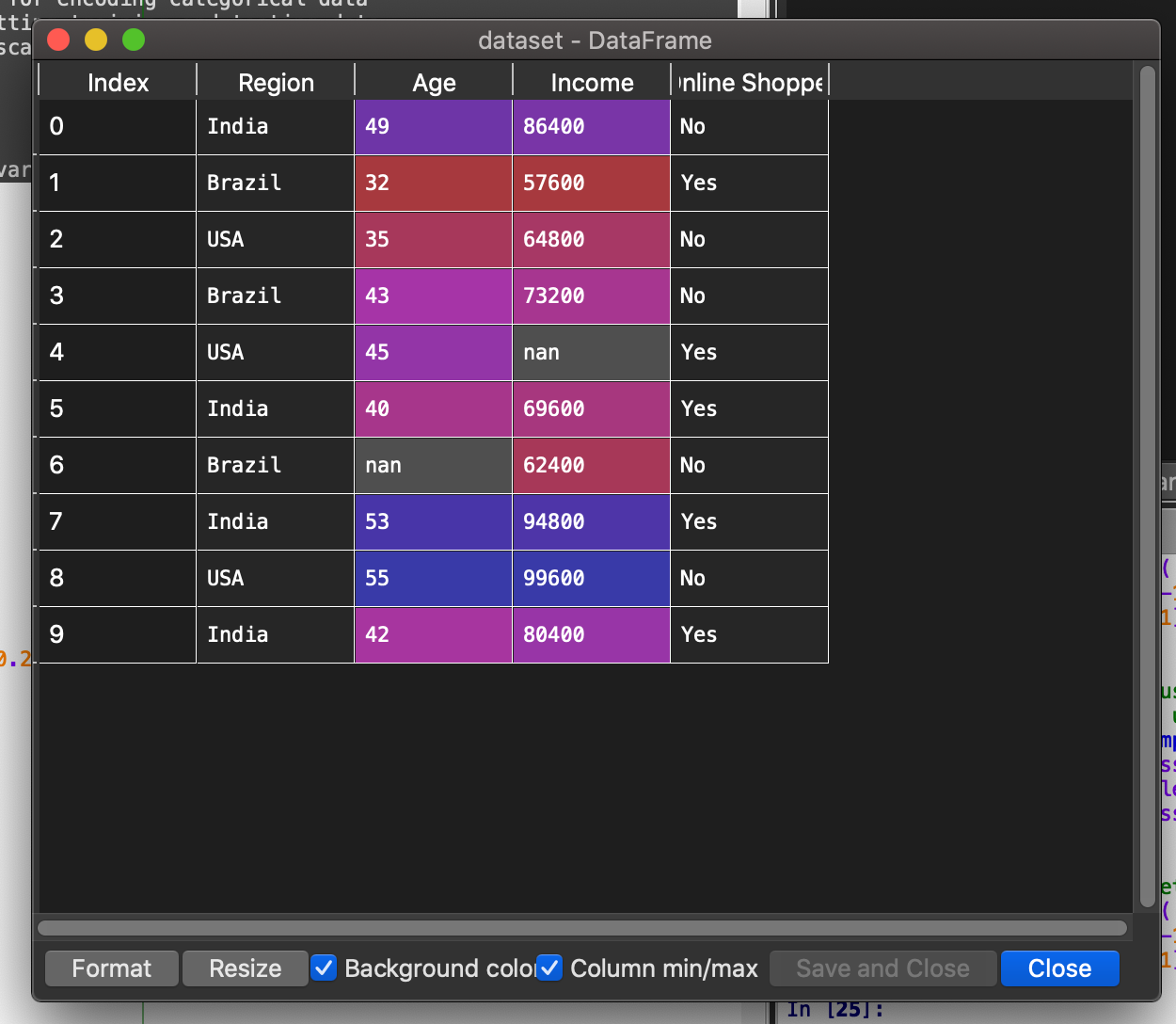Click the Resize button

tap(245, 968)
